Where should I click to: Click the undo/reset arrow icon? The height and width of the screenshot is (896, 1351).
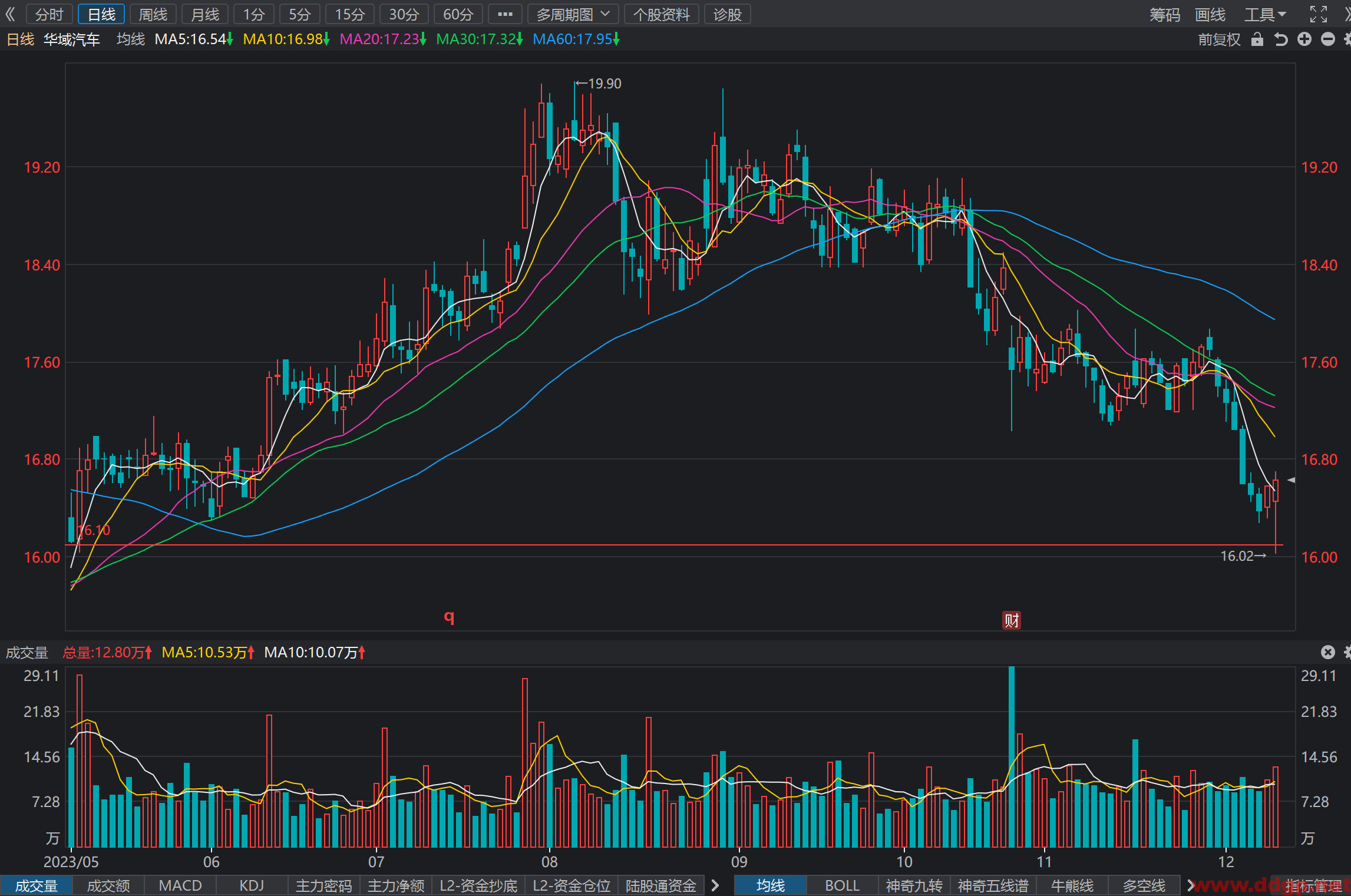(x=1281, y=39)
